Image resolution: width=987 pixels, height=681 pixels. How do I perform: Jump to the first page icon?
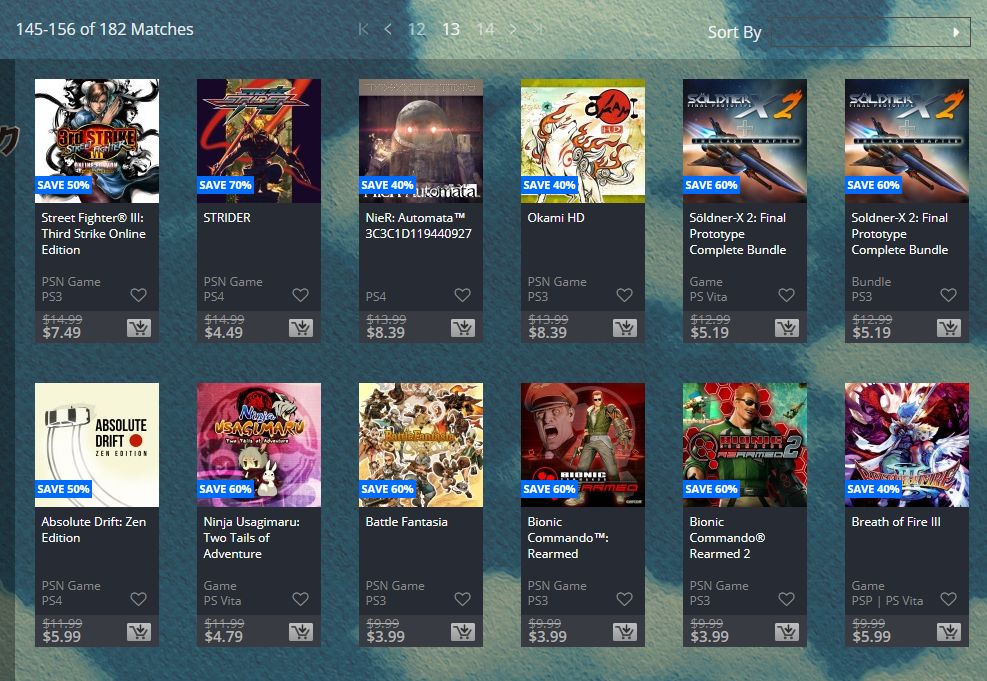point(363,29)
